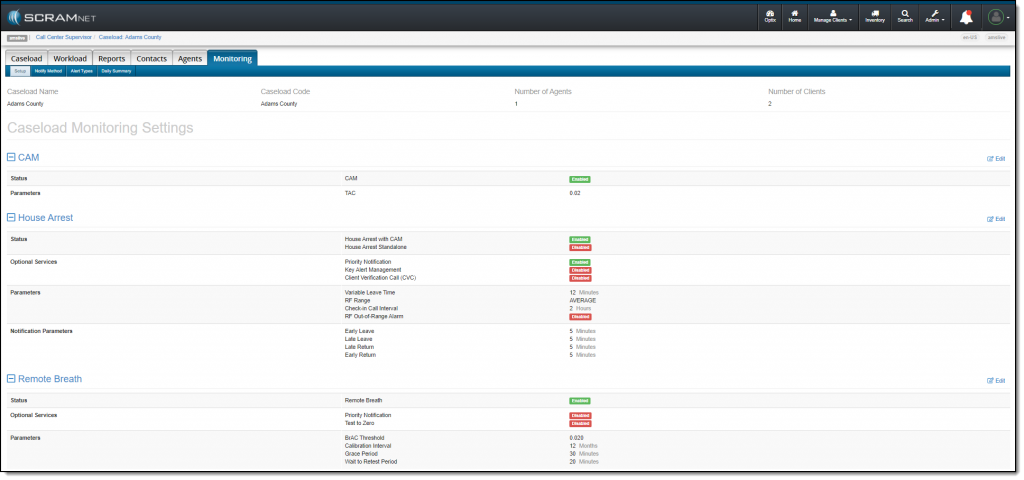Image resolution: width=1024 pixels, height=480 pixels.
Task: Click the user profile avatar
Action: pos(996,17)
